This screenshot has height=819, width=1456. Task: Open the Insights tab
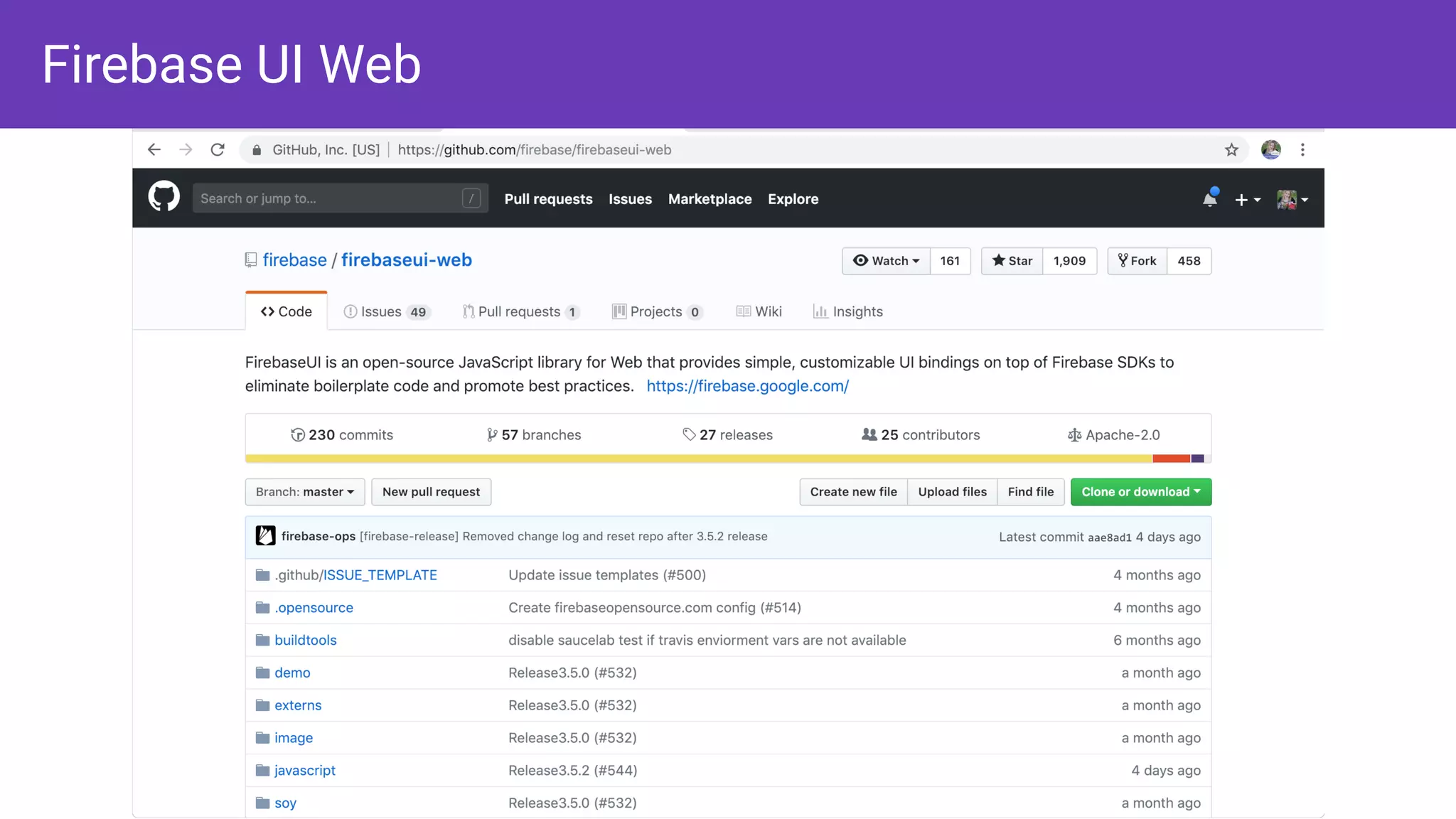click(848, 311)
